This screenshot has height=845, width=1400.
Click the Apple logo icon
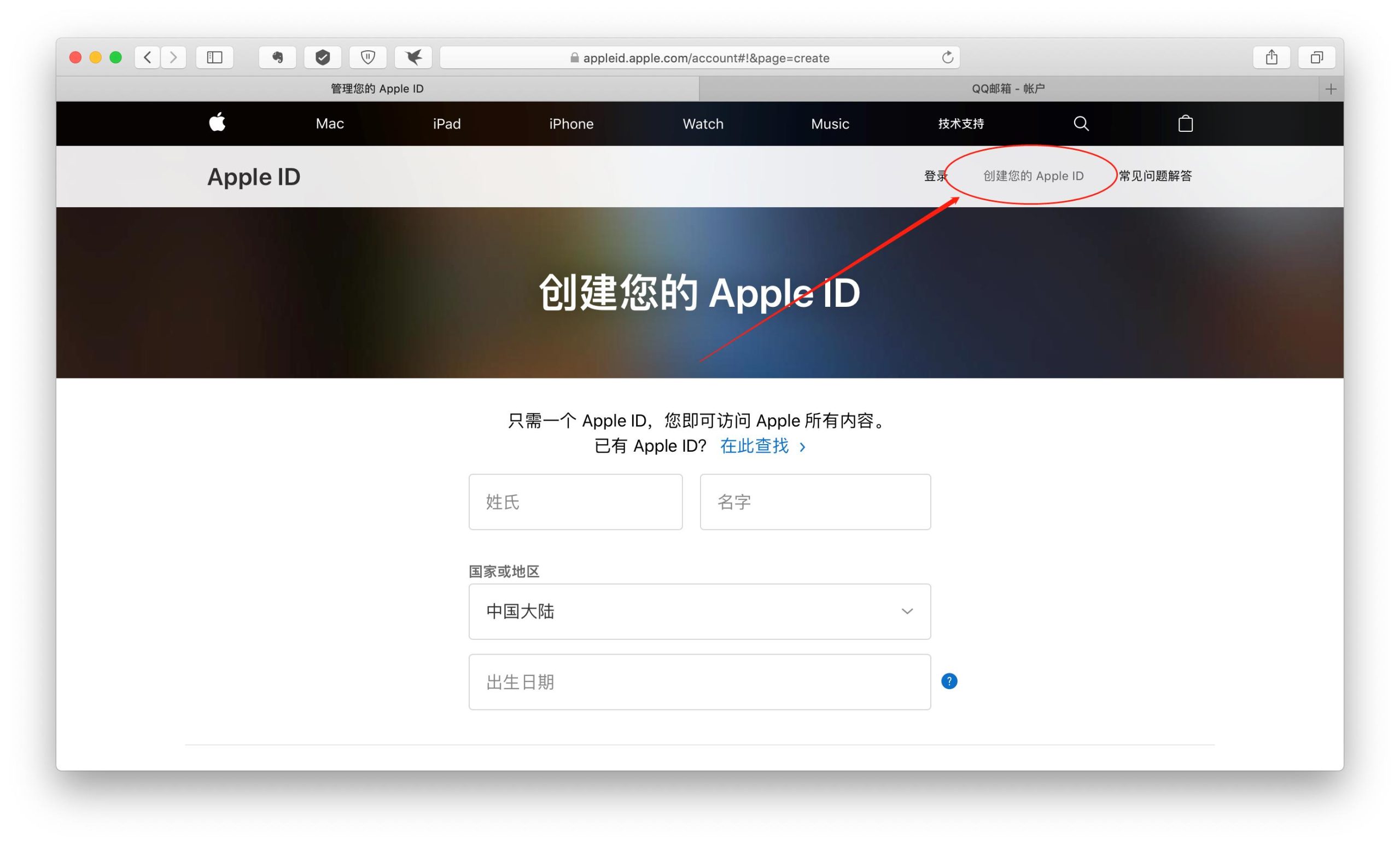(x=218, y=123)
